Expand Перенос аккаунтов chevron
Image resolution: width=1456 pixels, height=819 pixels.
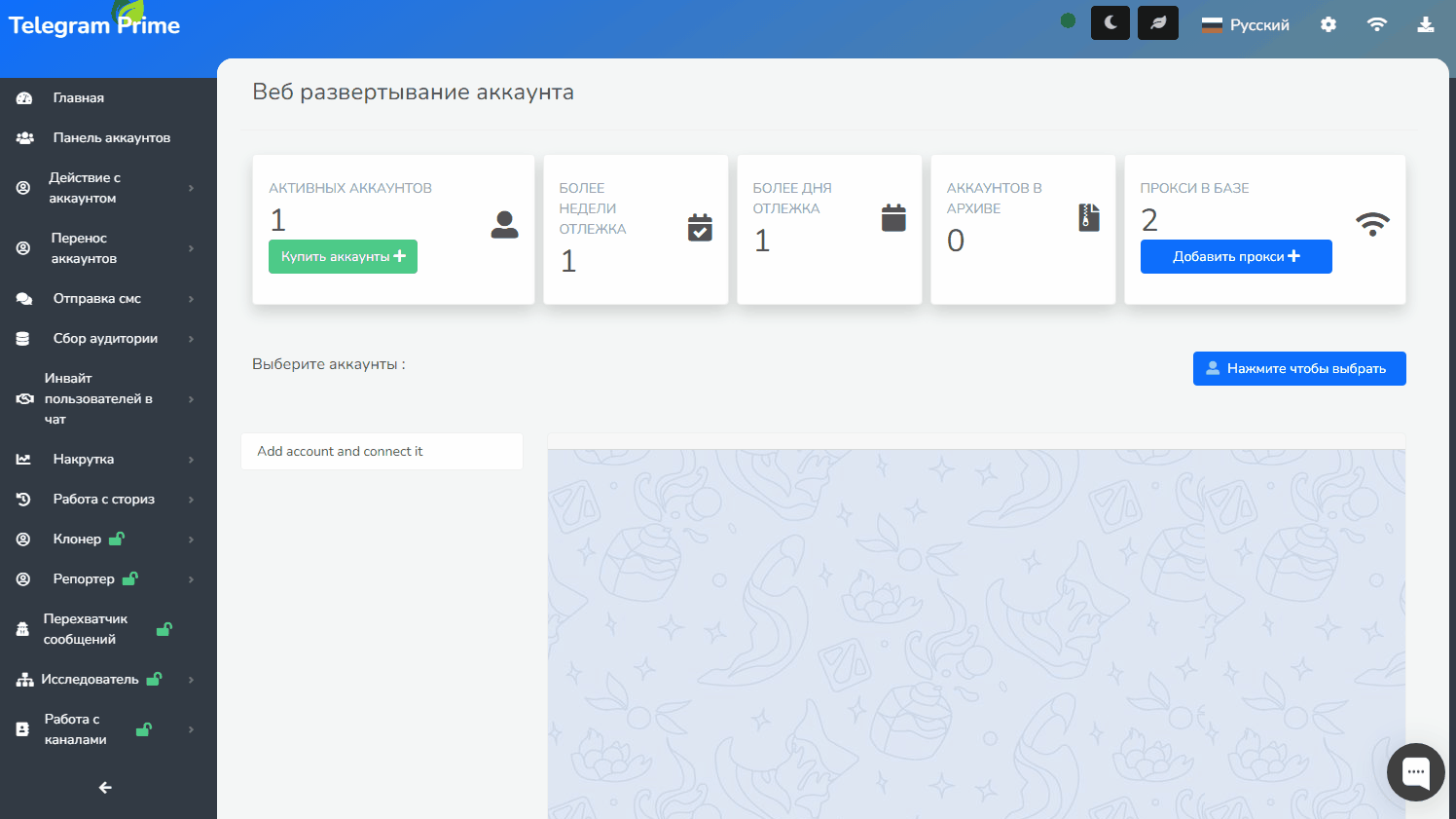tap(191, 248)
